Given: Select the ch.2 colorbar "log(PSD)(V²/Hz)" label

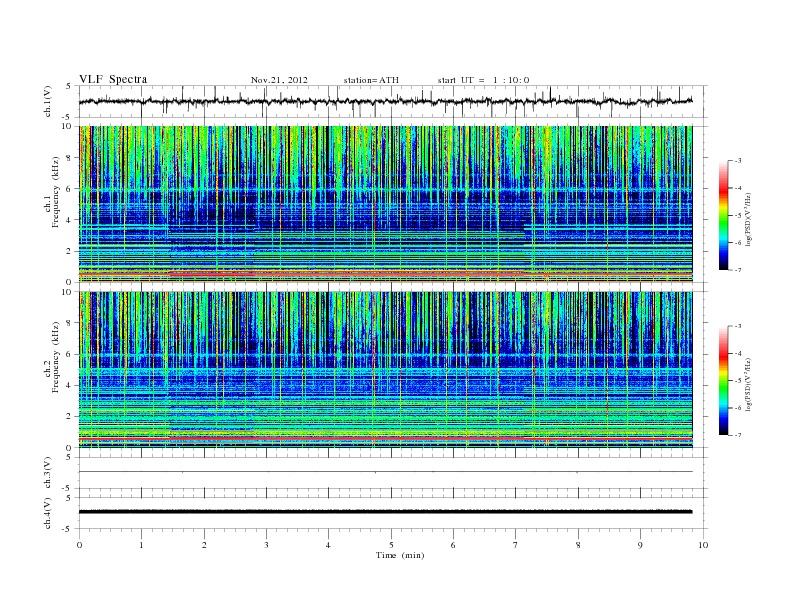Looking at the screenshot, I should (x=748, y=384).
